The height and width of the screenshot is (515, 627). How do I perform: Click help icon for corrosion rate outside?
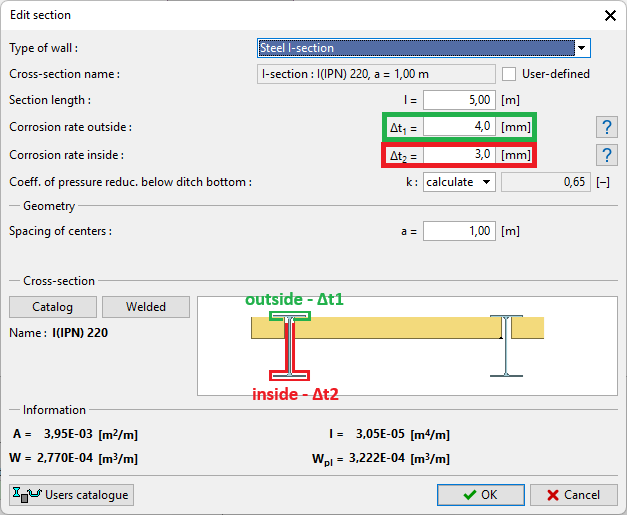pyautogui.click(x=605, y=127)
